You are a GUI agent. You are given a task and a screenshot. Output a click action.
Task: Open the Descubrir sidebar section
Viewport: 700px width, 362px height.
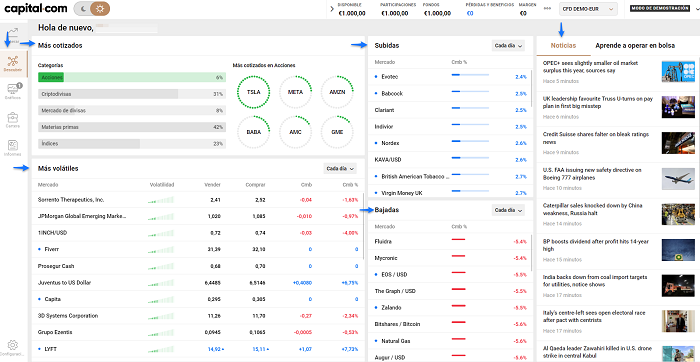pos(13,64)
